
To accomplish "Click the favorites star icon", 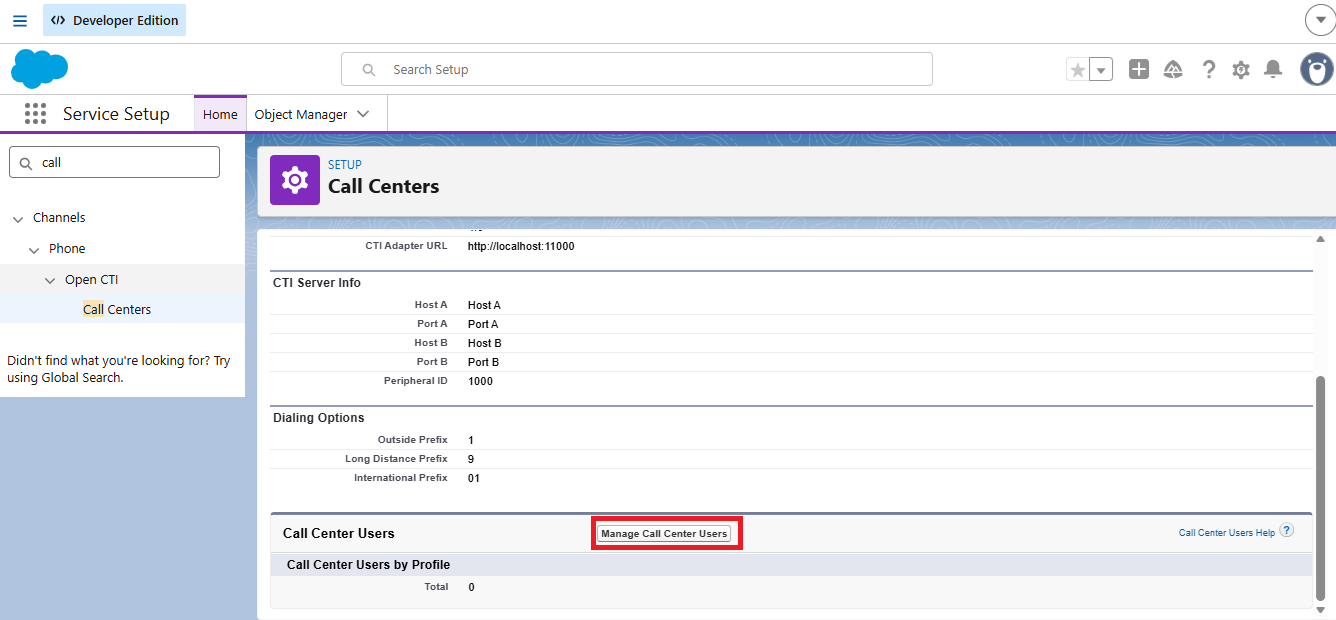I will coord(1077,70).
